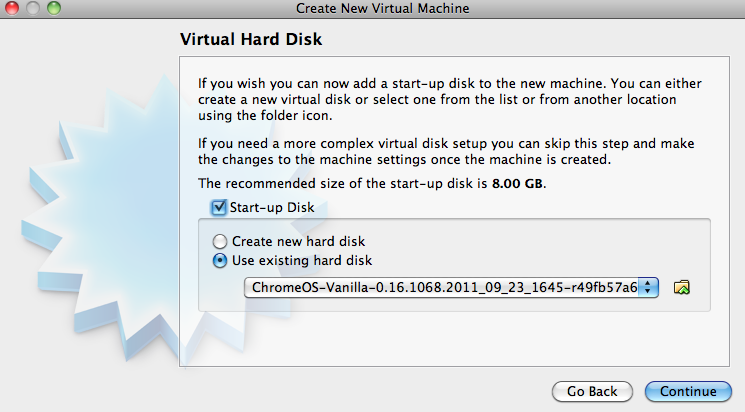Click the folder icon to browse disk files

coord(682,288)
